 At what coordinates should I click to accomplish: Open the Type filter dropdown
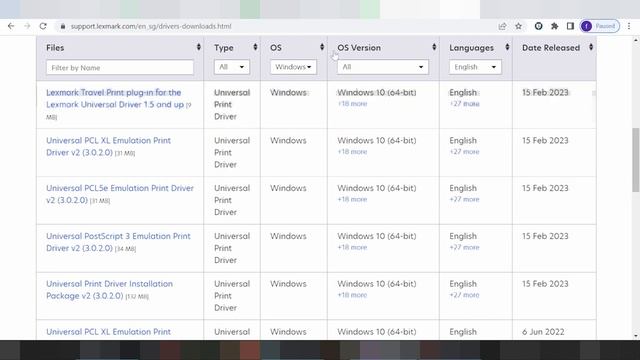click(x=231, y=67)
